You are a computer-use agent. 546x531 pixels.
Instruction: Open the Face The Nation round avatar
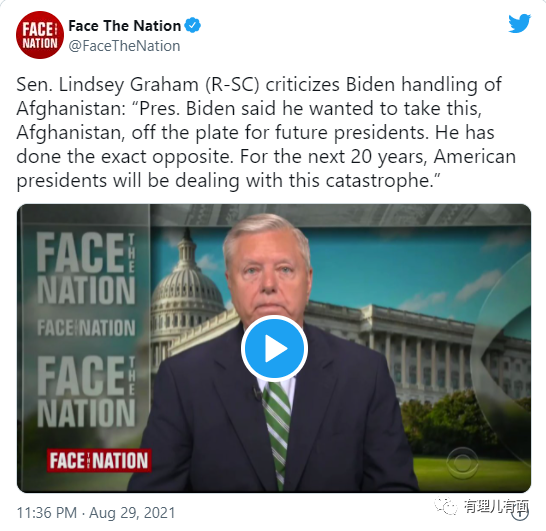tap(40, 35)
